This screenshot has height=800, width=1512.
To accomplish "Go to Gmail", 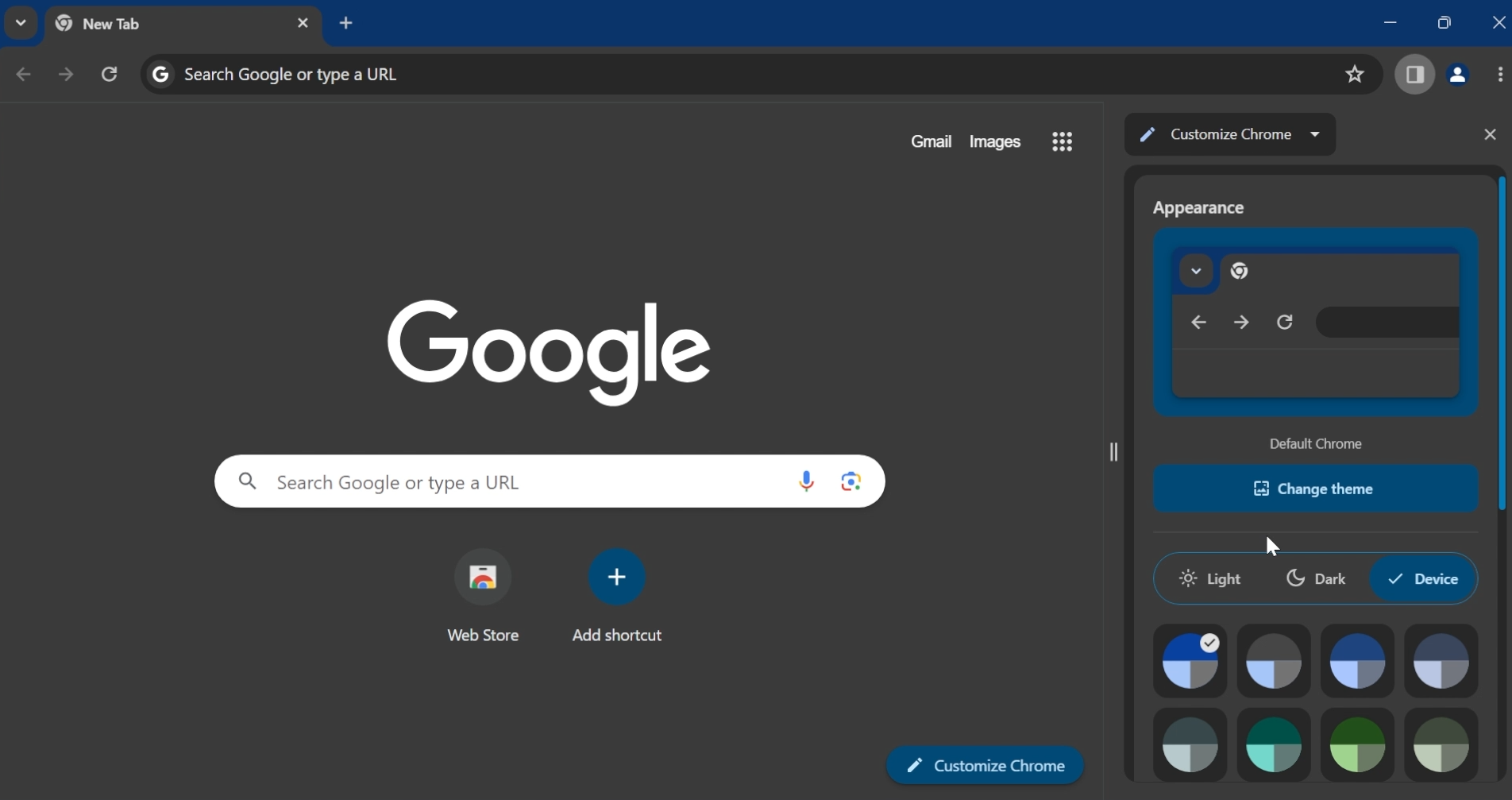I will click(x=931, y=141).
